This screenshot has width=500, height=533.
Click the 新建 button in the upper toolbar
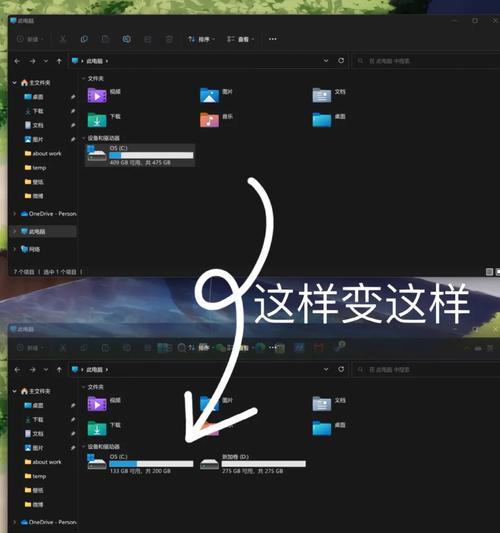(x=30, y=39)
